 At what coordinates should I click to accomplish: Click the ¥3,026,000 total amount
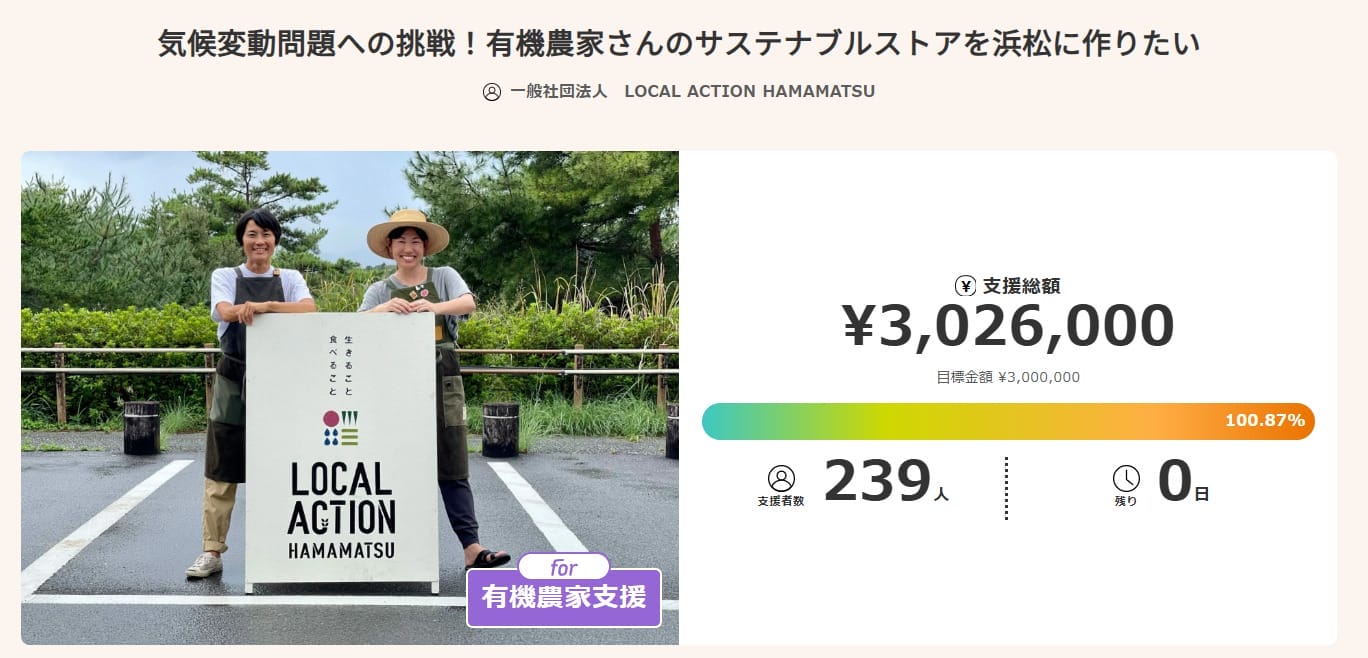coord(1008,327)
